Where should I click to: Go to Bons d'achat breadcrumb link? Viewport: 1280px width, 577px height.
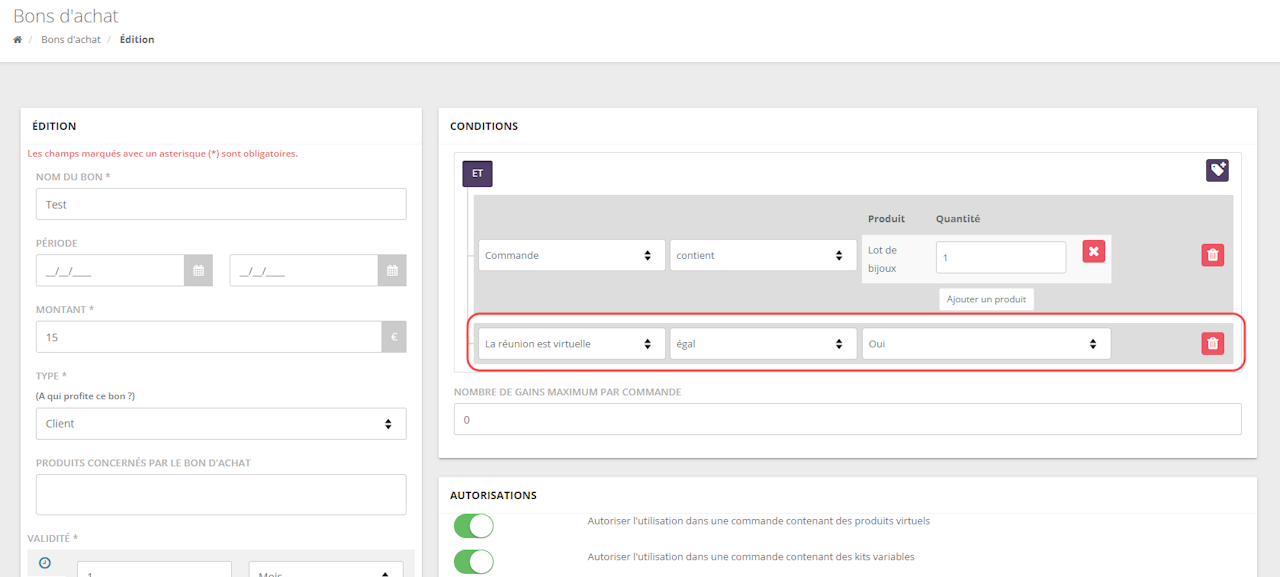coord(71,40)
